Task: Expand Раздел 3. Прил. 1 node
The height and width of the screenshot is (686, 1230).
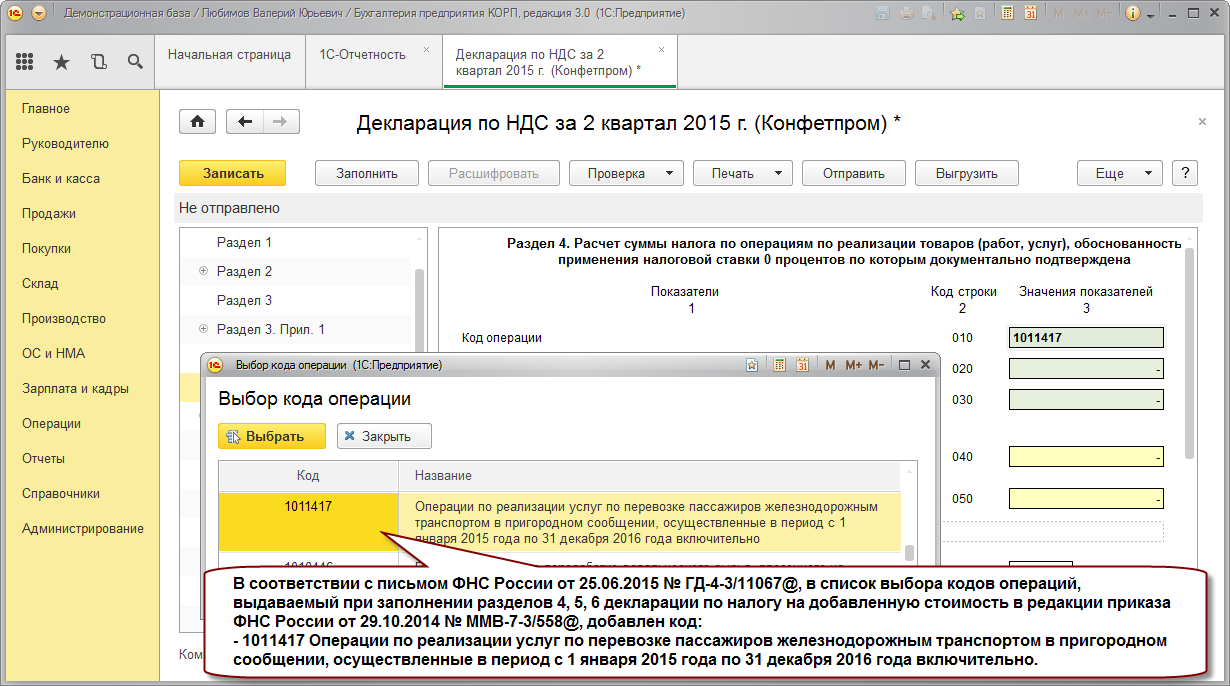Action: click(x=203, y=329)
